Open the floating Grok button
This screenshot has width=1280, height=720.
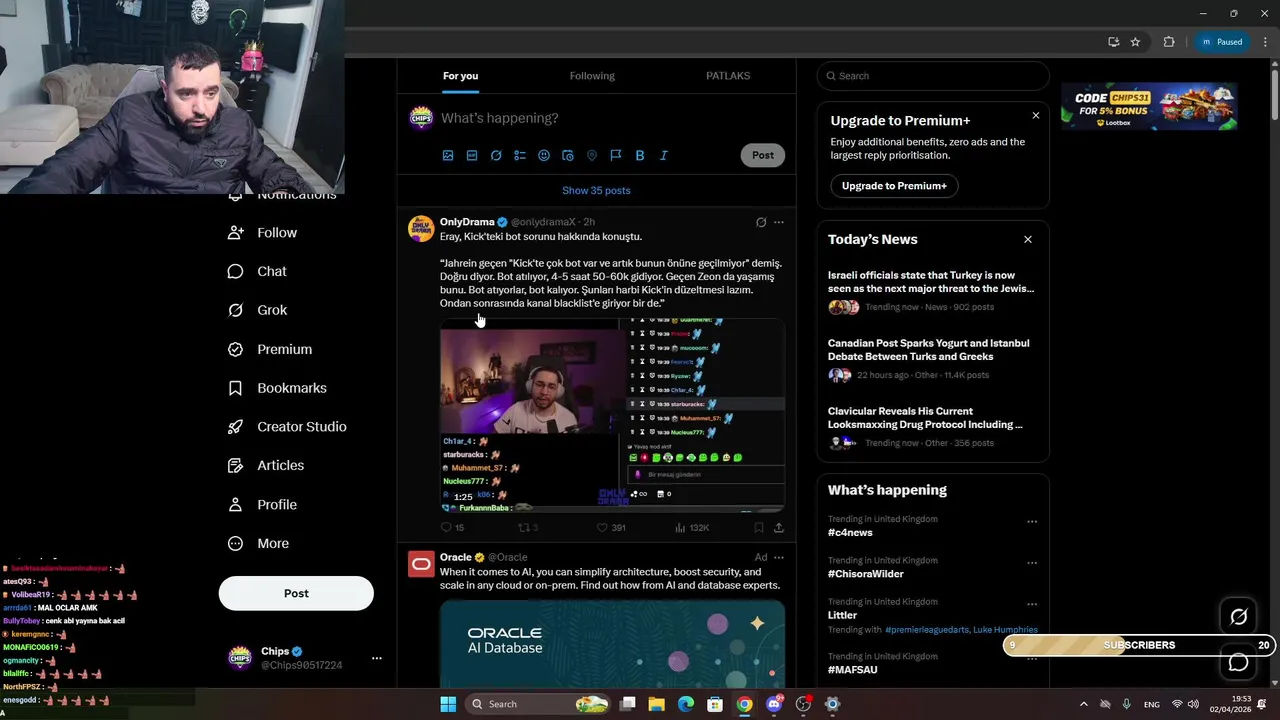1238,617
